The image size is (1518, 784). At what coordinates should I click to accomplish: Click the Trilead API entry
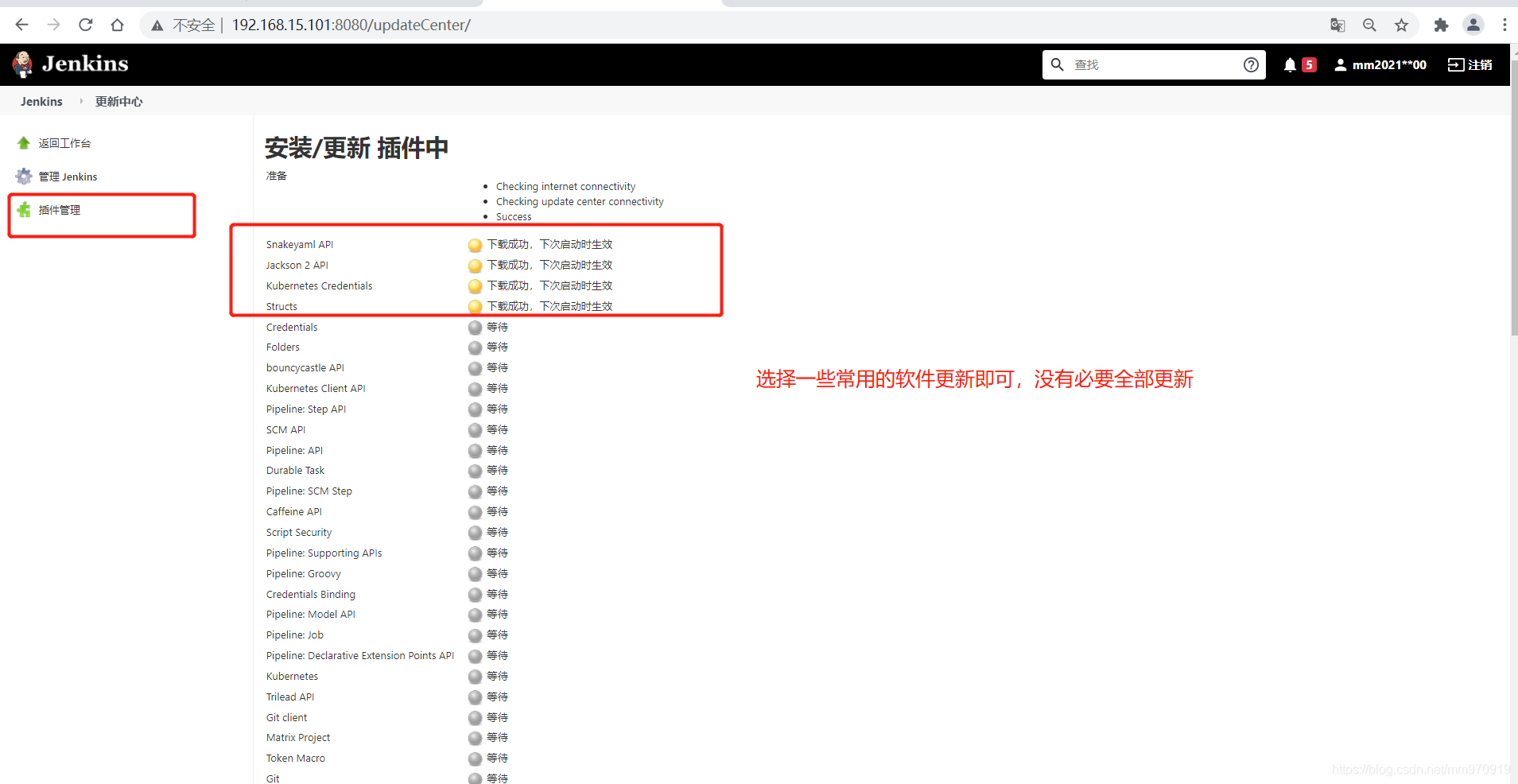[290, 697]
